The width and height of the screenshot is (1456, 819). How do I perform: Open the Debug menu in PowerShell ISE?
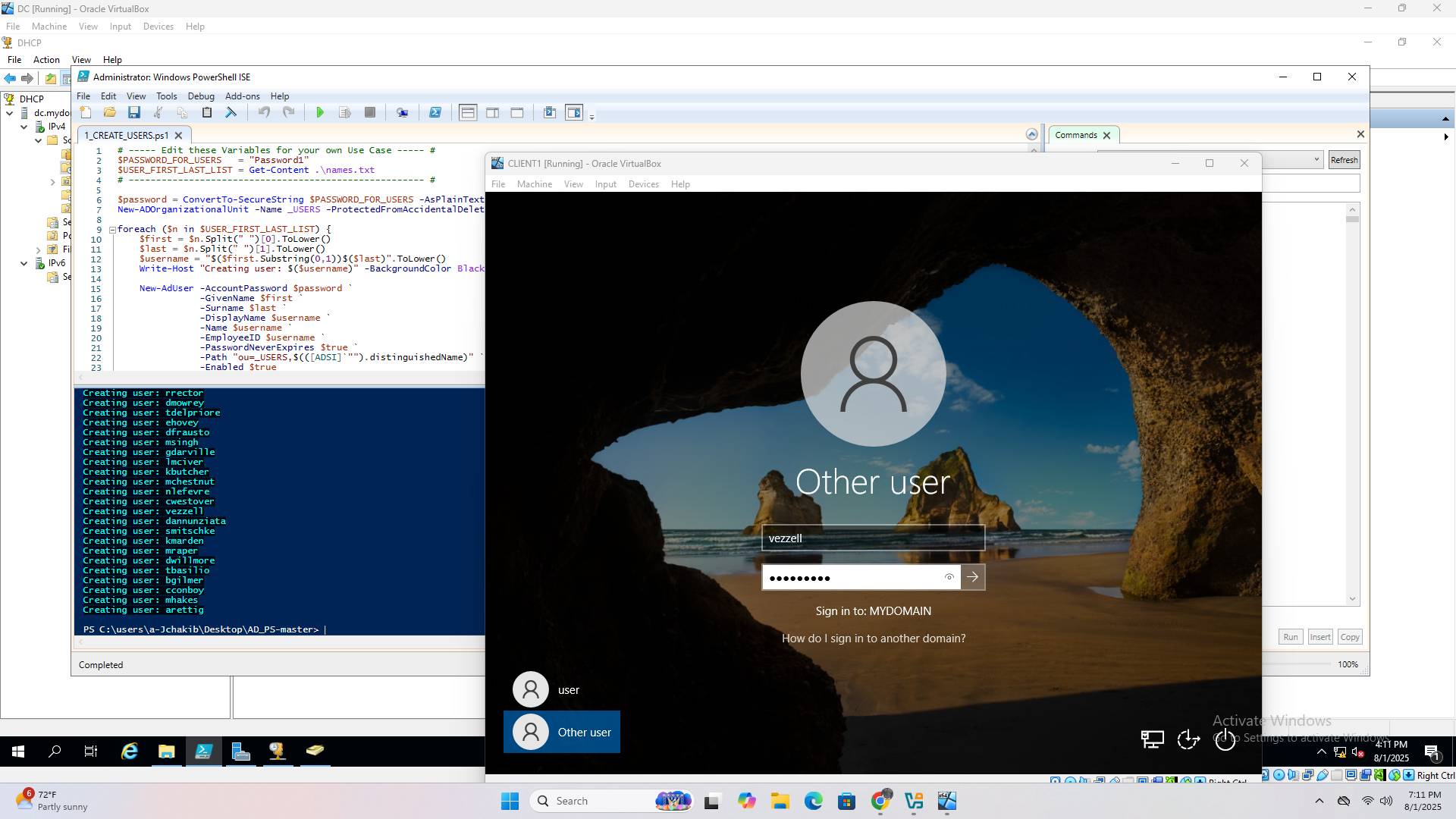[201, 96]
